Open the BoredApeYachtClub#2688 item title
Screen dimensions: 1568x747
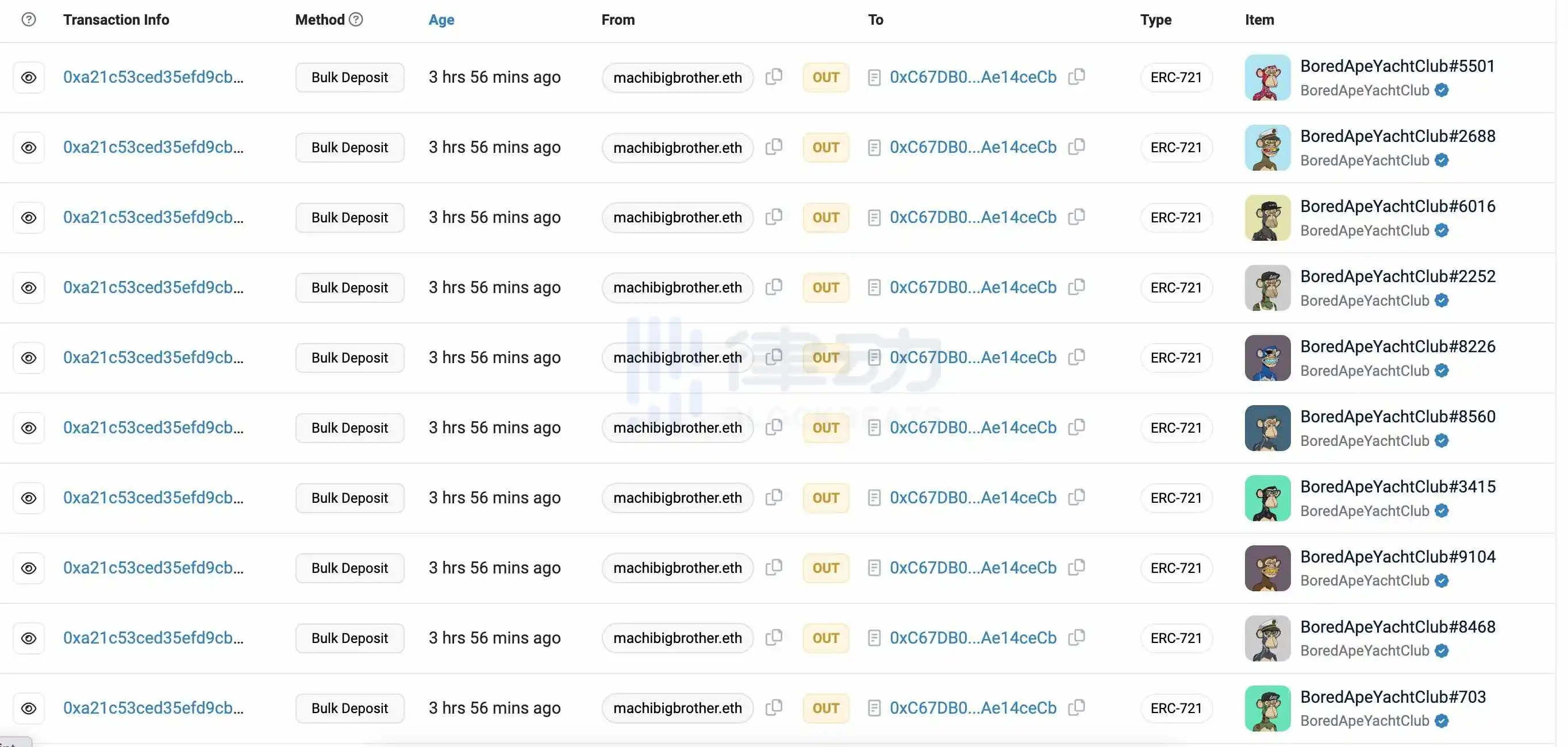pyautogui.click(x=1397, y=136)
